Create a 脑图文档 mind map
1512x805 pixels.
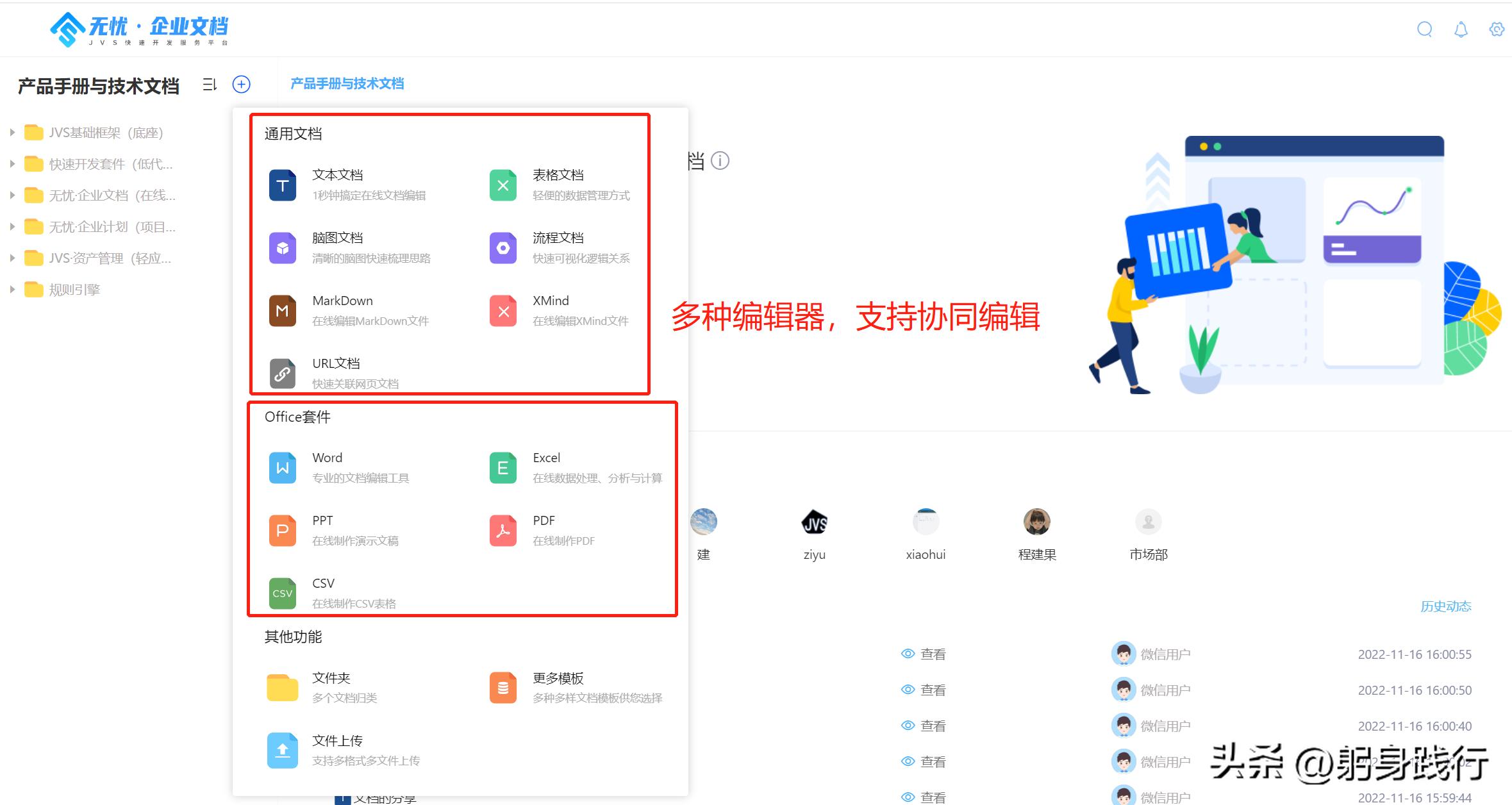pos(349,247)
